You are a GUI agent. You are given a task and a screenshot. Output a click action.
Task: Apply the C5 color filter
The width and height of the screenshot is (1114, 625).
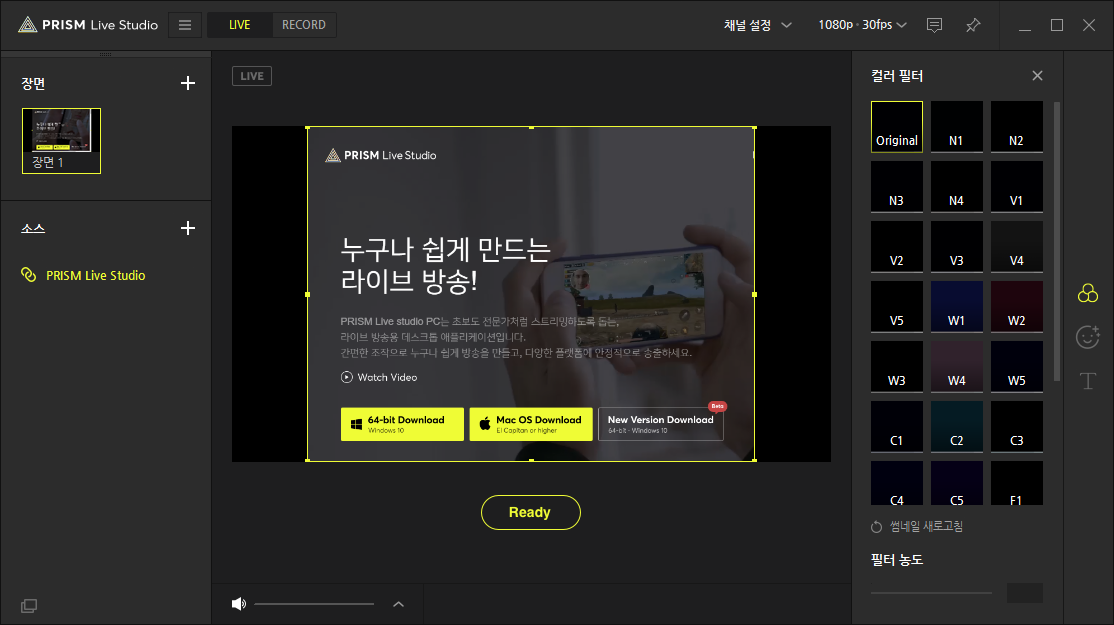(956, 483)
